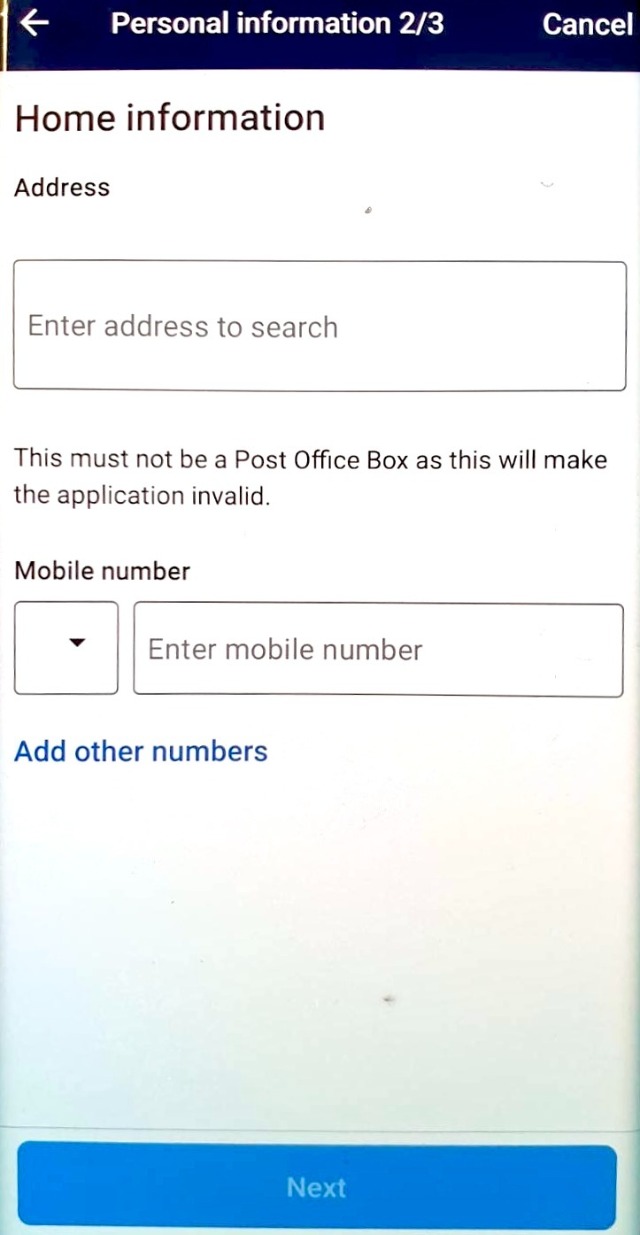Tap the 'Enter mobile number' placeholder text
This screenshot has height=1235, width=640.
(285, 650)
